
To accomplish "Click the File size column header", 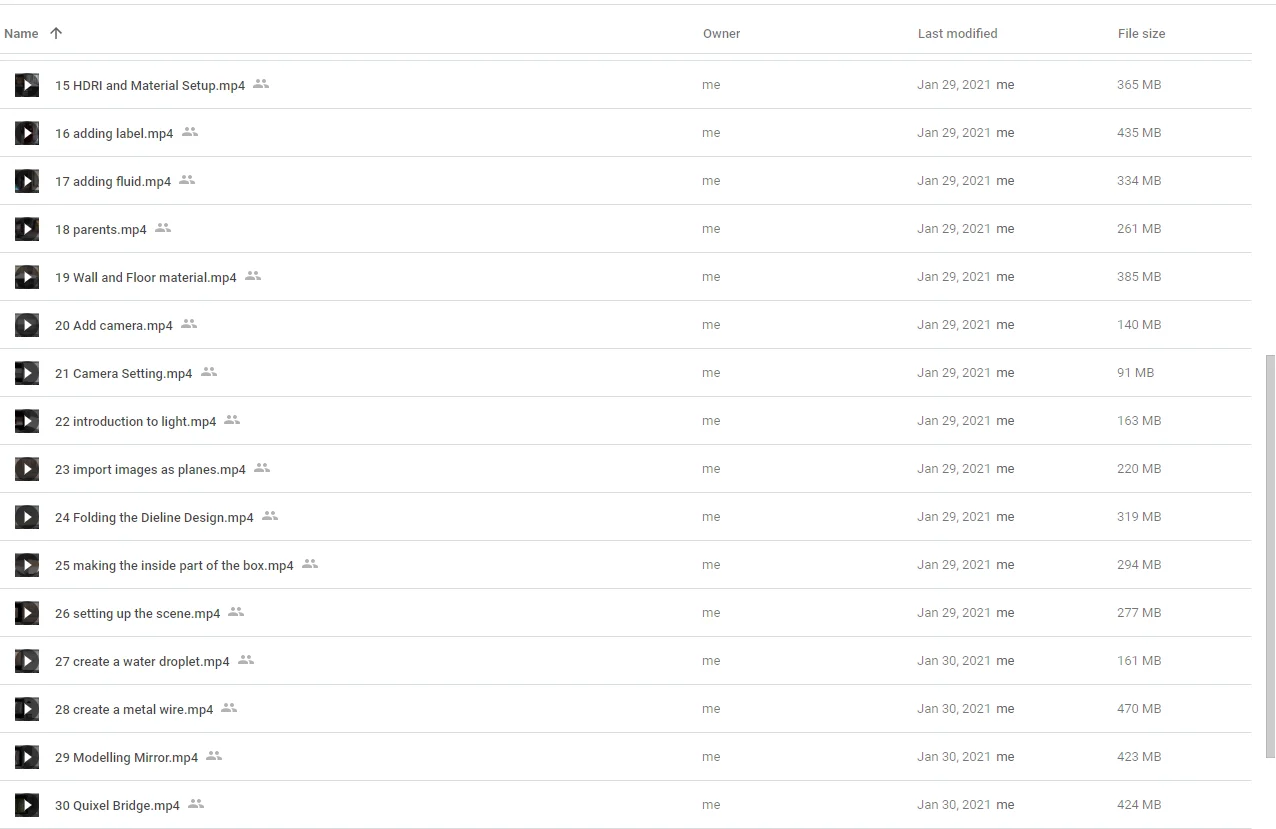I will point(1141,33).
